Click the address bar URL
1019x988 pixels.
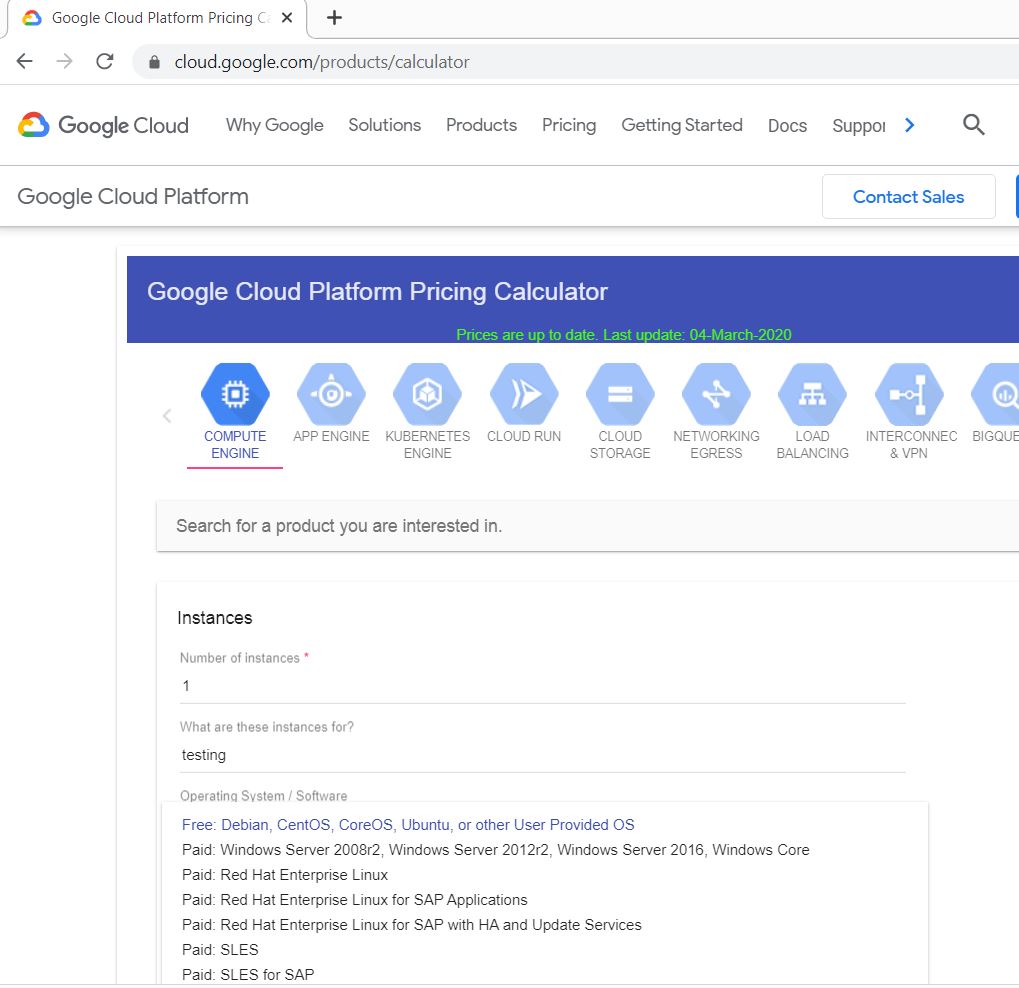click(322, 62)
